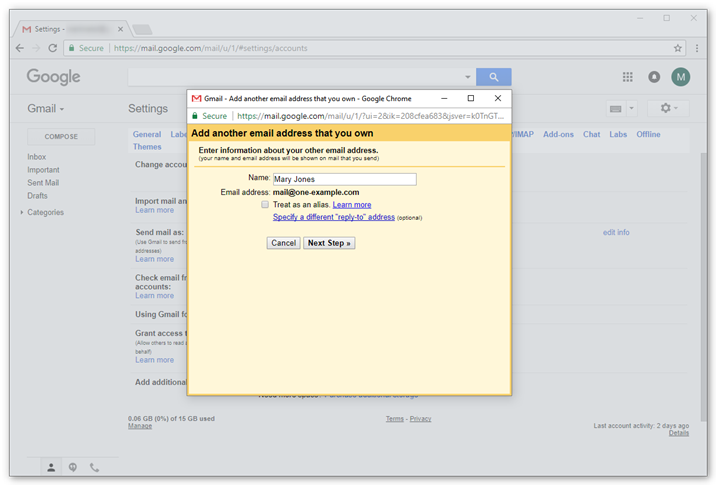Image resolution: width=716 pixels, height=485 pixels.
Task: Switch to Chat settings tab
Action: click(591, 134)
